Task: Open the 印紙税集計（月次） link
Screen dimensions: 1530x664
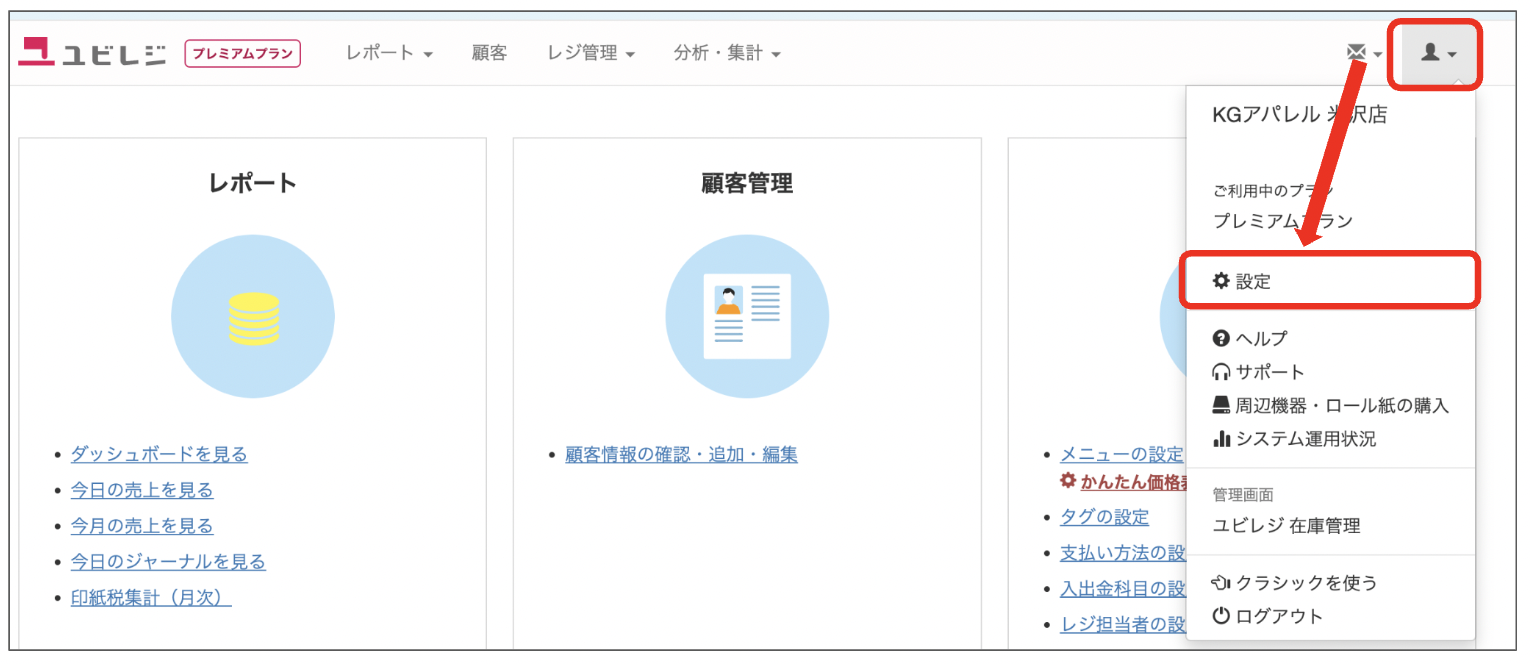Action: pos(151,598)
